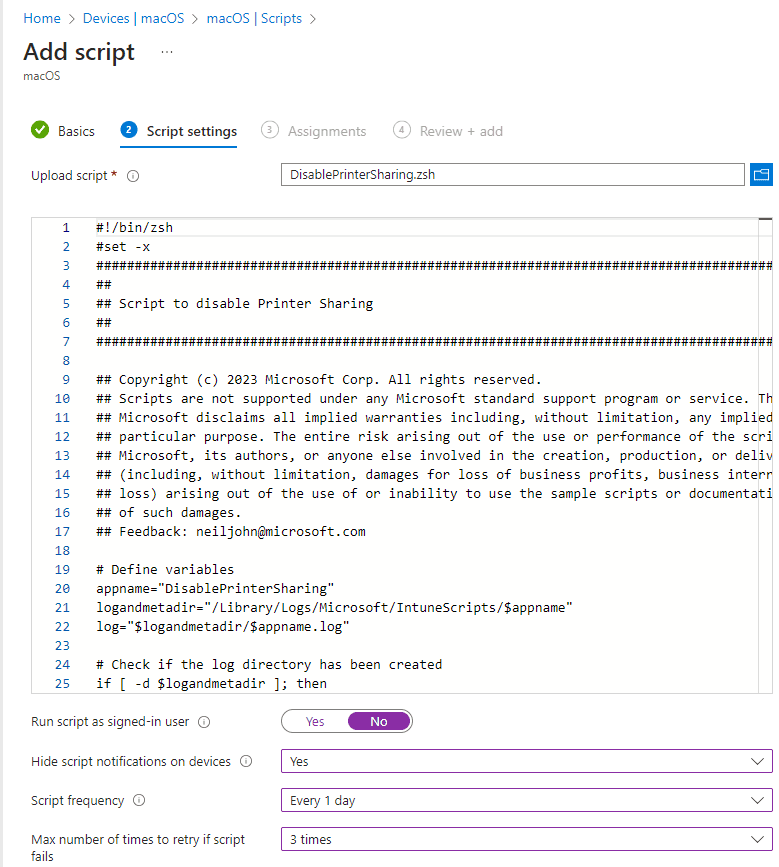Open macOS | Scripts breadcrumb link

click(x=254, y=18)
